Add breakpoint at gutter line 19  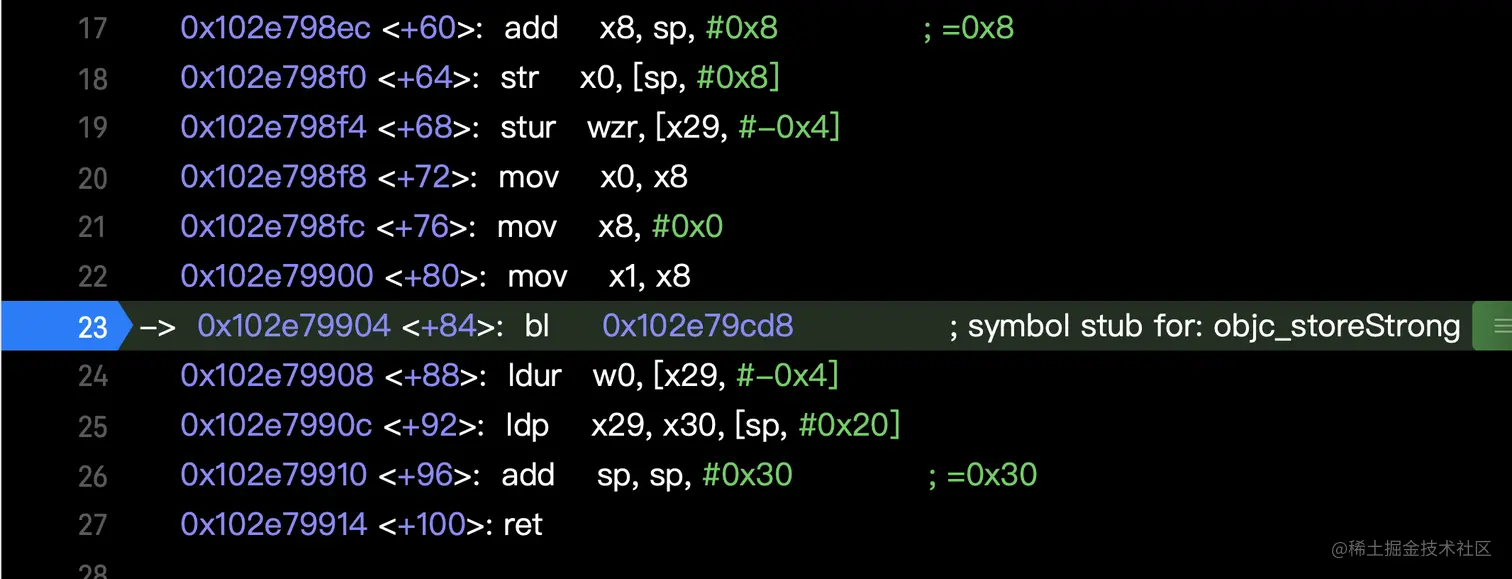coord(92,128)
